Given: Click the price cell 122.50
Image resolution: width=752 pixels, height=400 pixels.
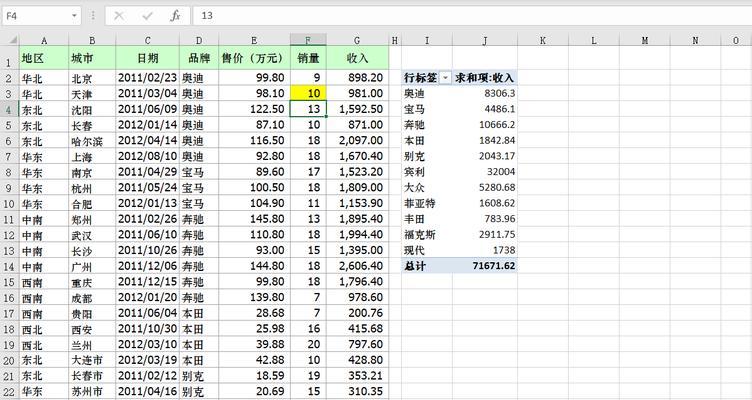Looking at the screenshot, I should [254, 109].
